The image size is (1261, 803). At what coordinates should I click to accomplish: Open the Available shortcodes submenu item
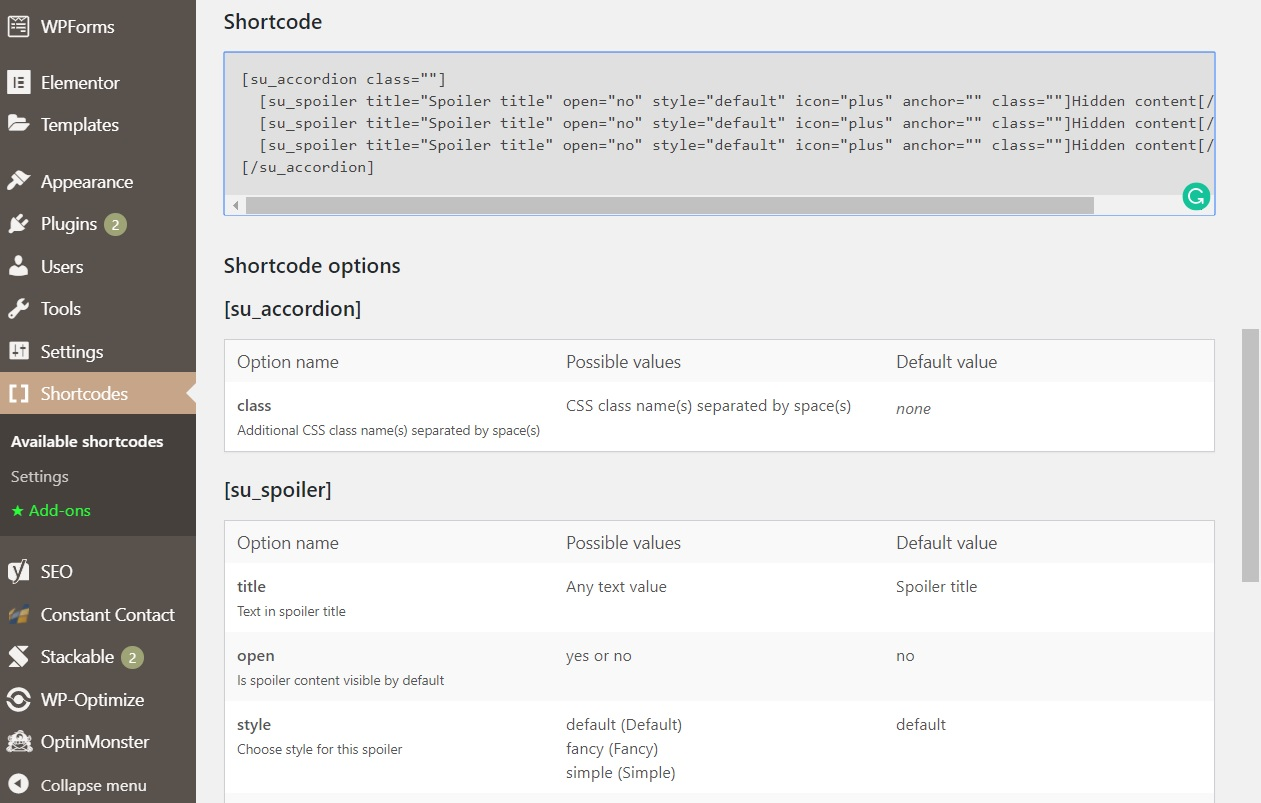coord(87,441)
